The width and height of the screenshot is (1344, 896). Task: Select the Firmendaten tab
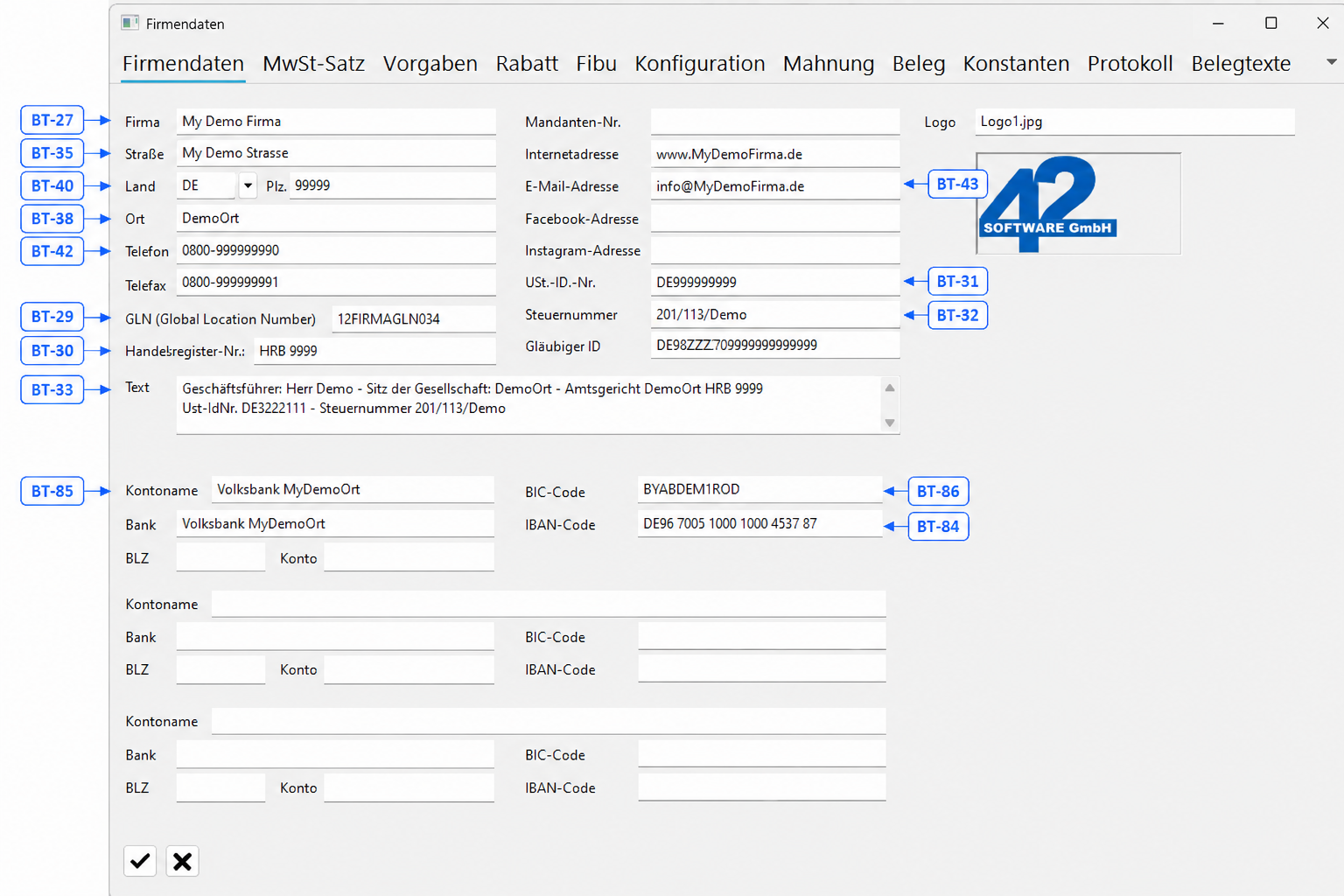pos(183,64)
